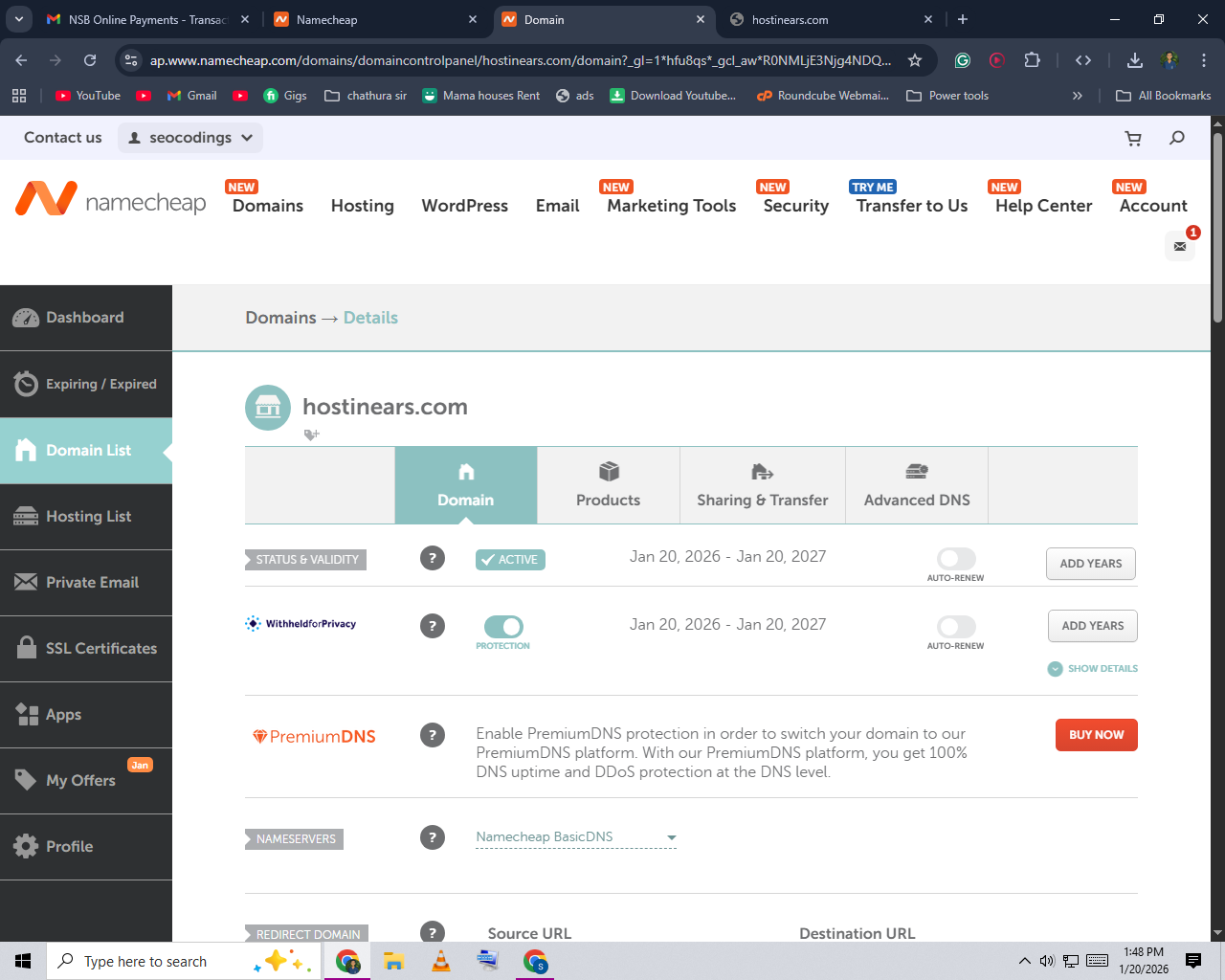Open the Sharing & Transfer tab
1225x980 pixels.
(763, 485)
